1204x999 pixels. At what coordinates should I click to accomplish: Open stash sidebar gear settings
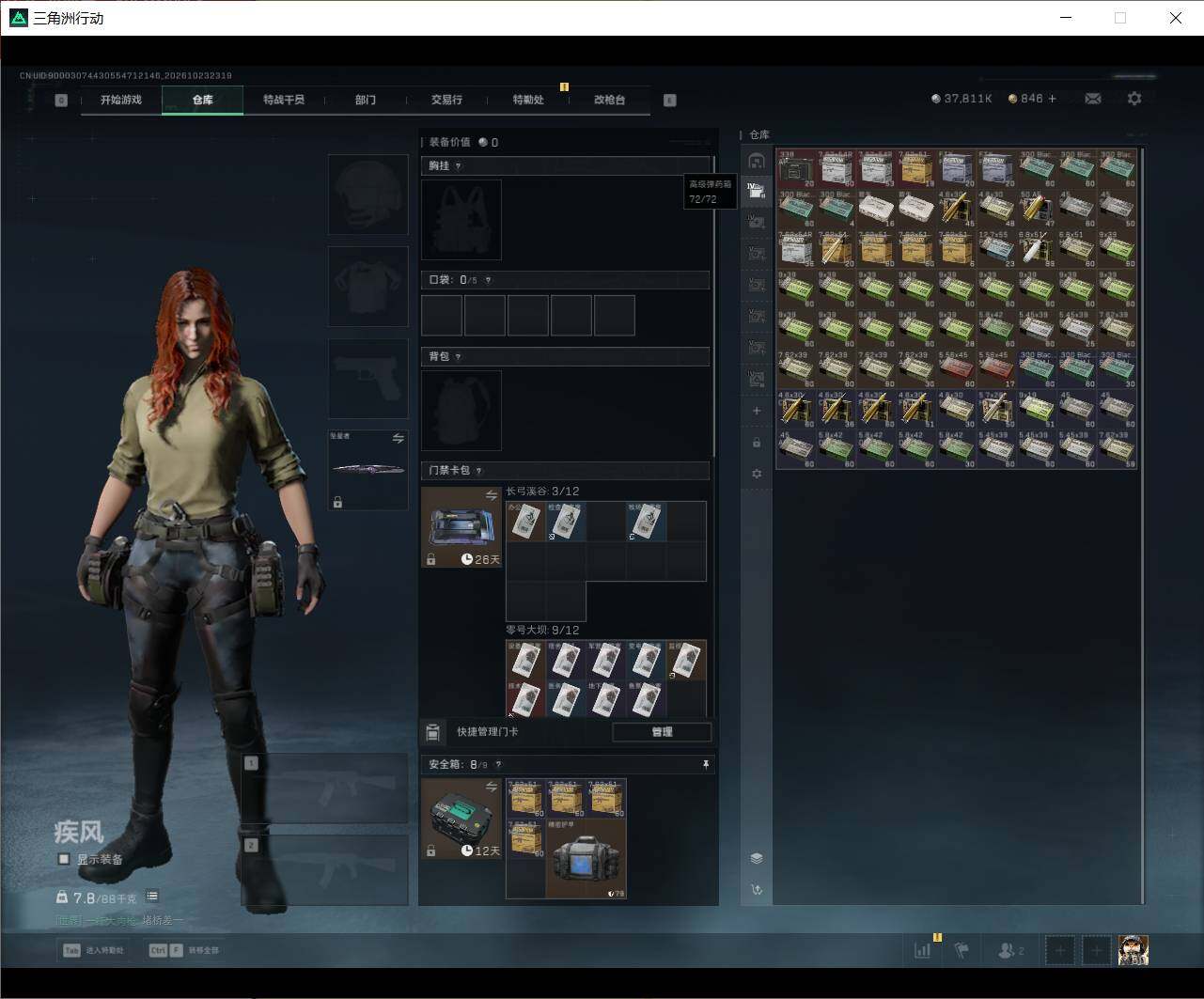coord(757,474)
